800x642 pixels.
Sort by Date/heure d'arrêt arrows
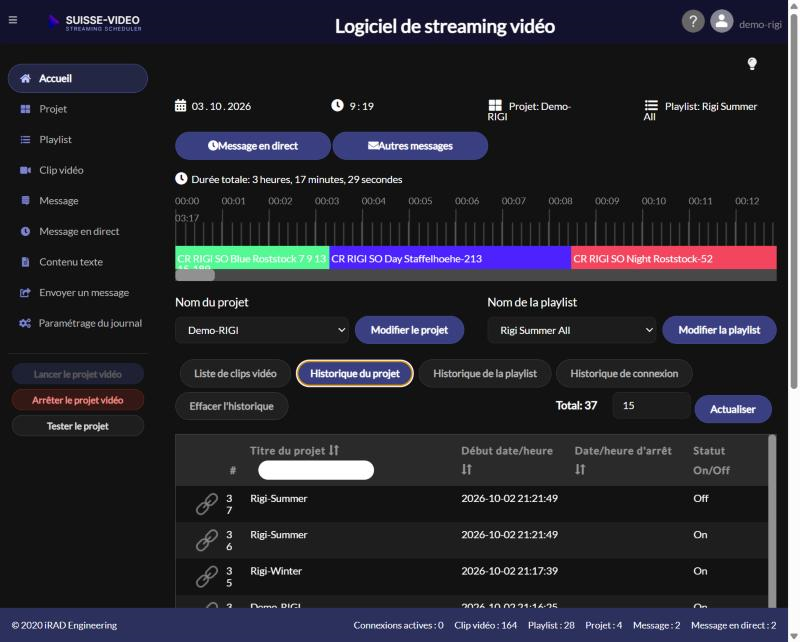click(x=580, y=469)
